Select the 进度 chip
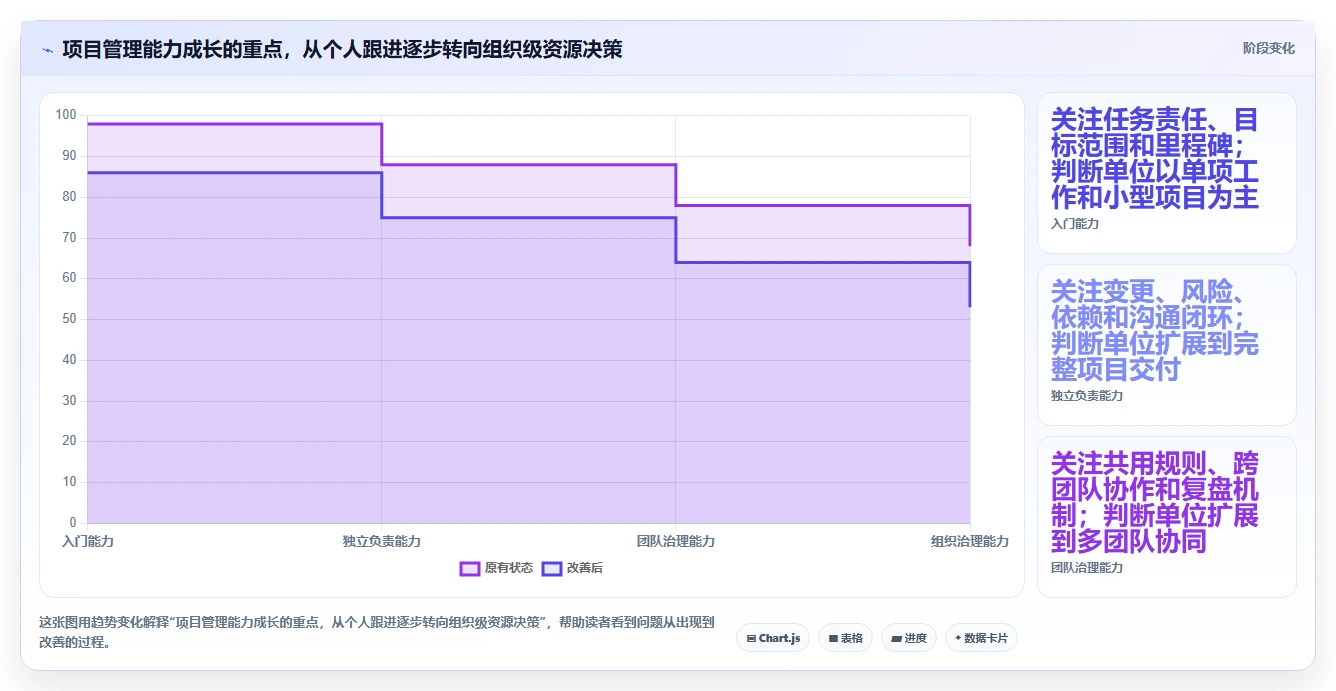 pos(909,638)
